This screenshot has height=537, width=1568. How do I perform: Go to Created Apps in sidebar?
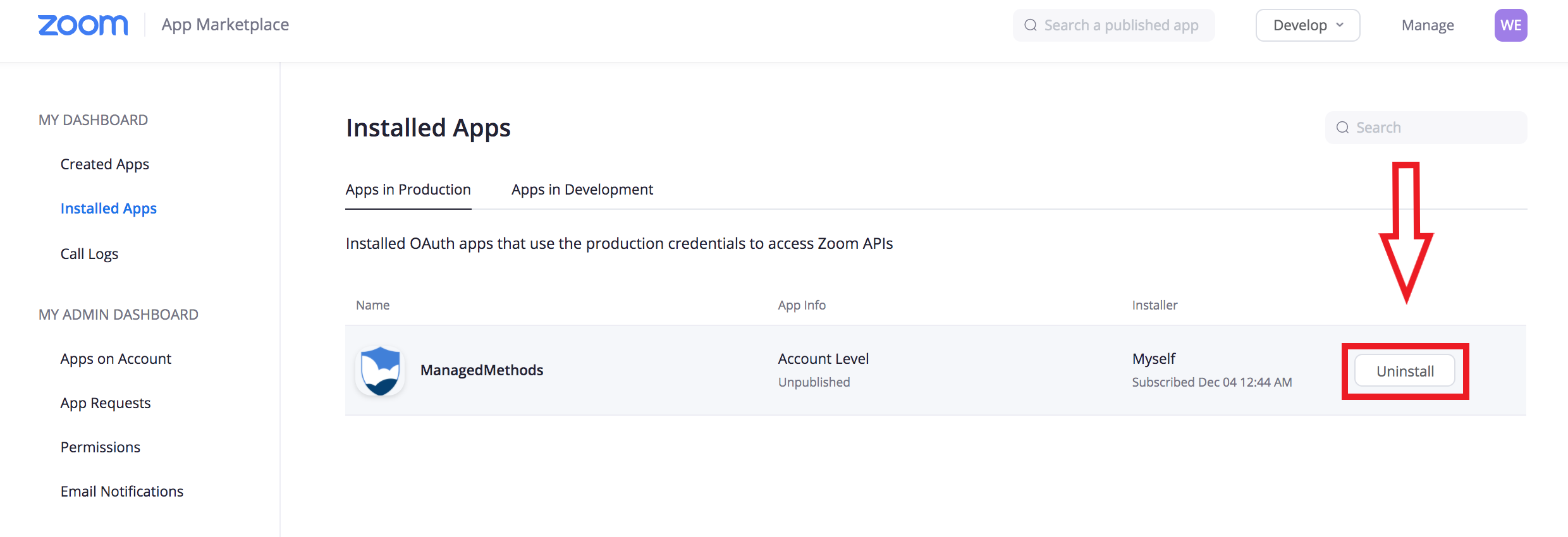[x=105, y=164]
